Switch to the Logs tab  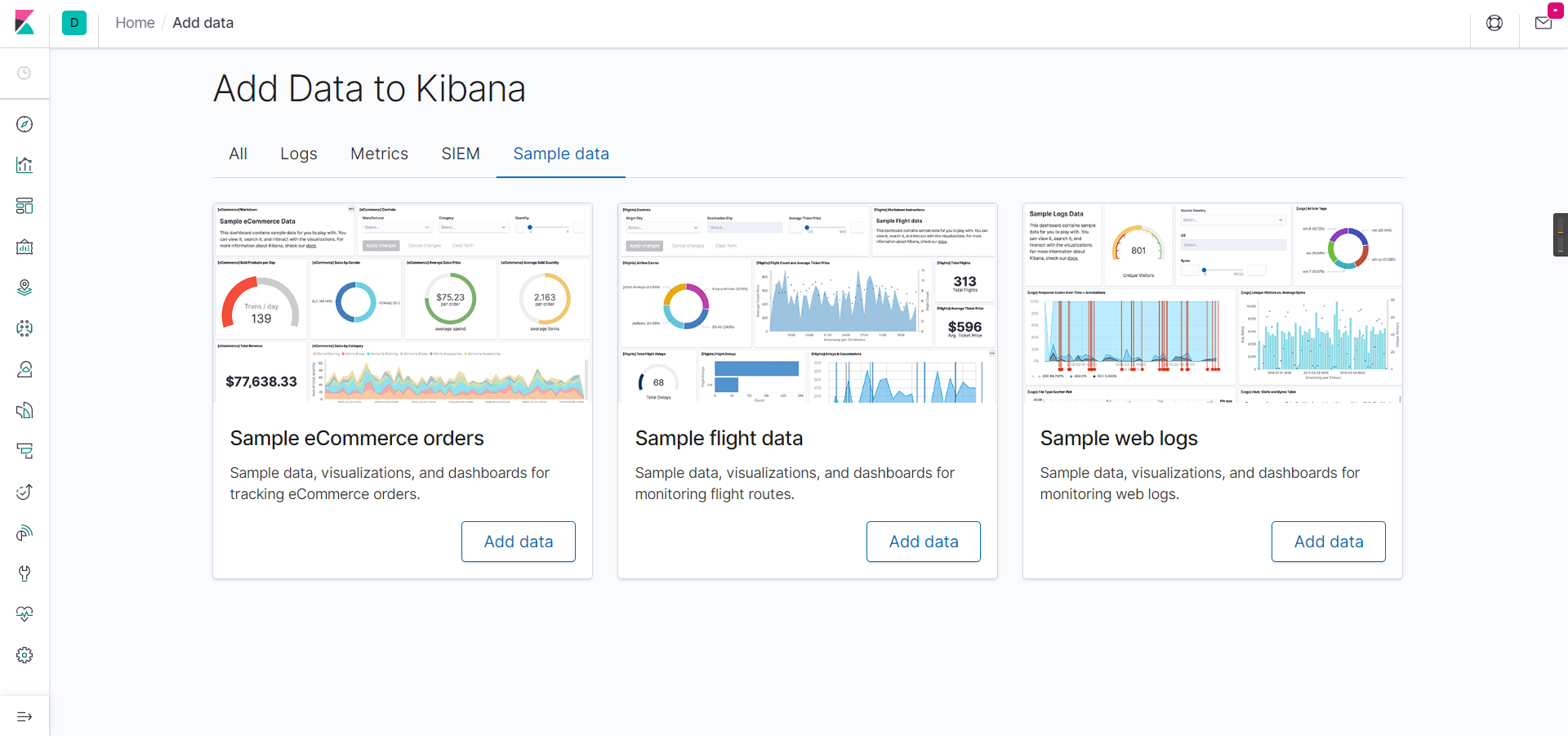[299, 154]
